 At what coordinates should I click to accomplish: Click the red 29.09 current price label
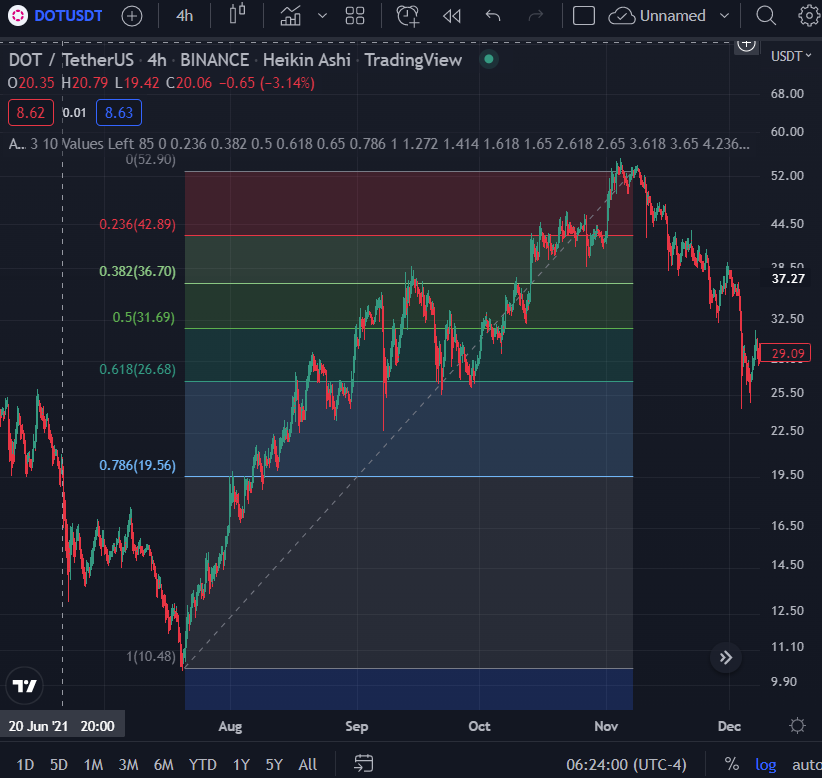tap(785, 353)
